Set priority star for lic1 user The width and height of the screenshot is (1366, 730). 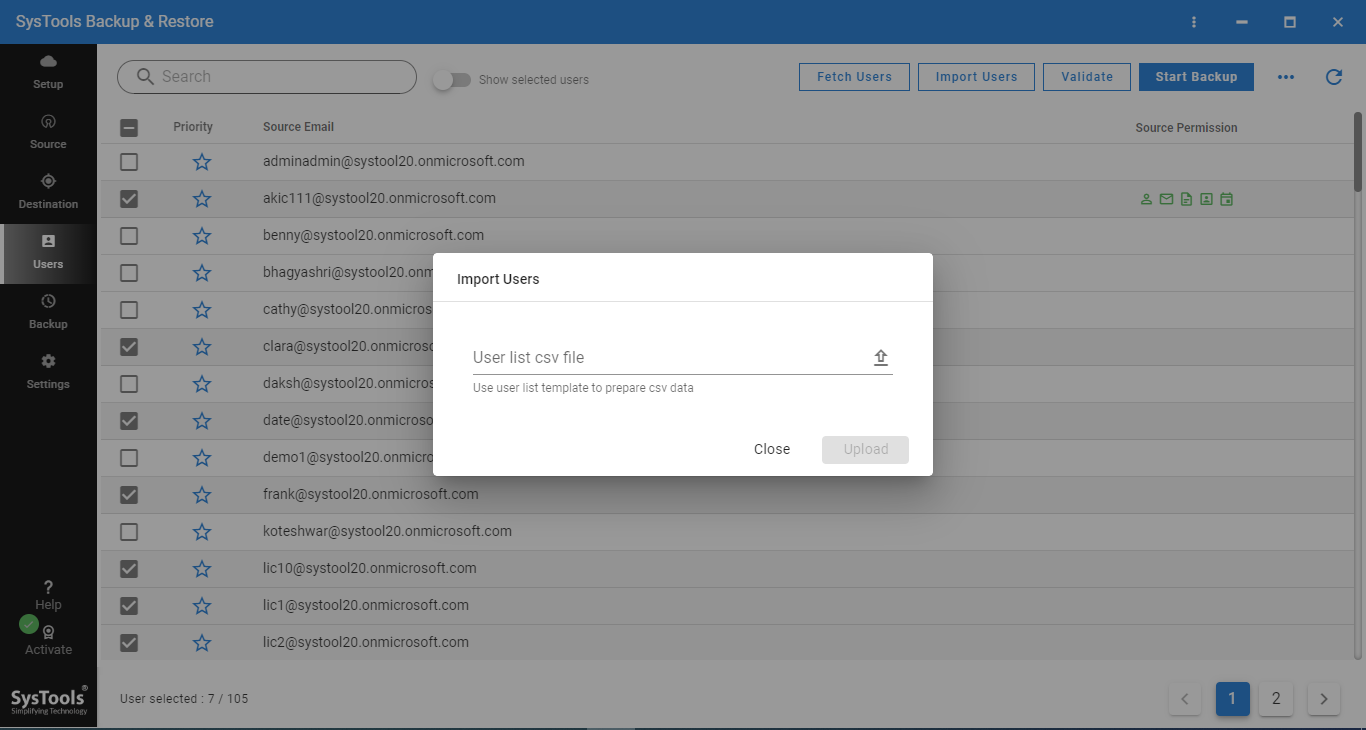click(x=202, y=606)
